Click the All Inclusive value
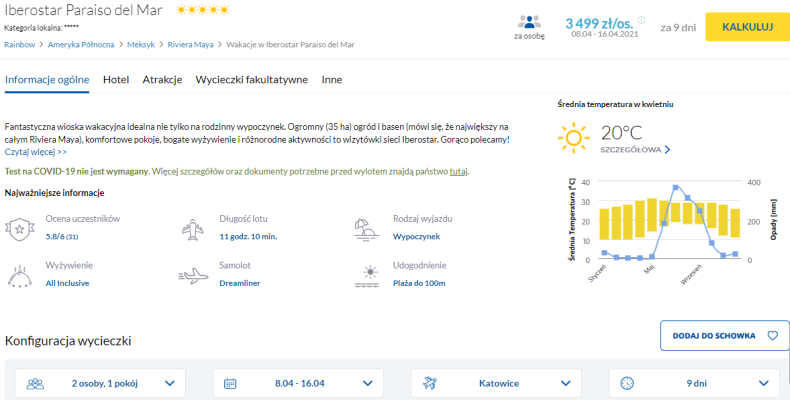Image resolution: width=790 pixels, height=400 pixels. [x=67, y=283]
